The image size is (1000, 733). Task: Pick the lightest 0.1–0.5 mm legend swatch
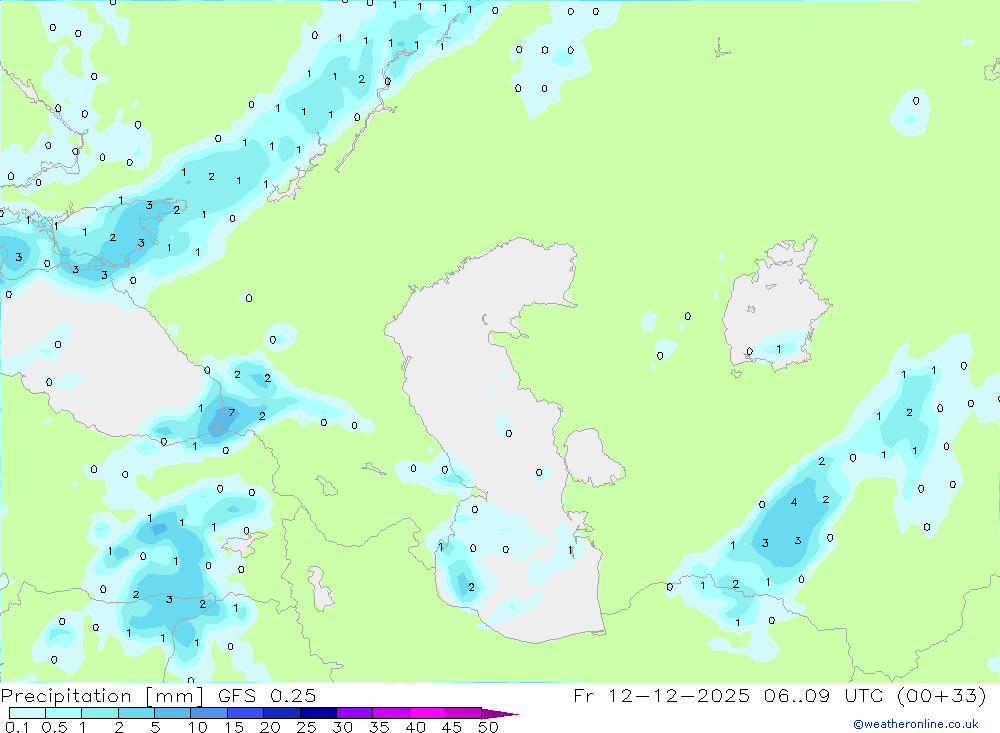click(27, 713)
